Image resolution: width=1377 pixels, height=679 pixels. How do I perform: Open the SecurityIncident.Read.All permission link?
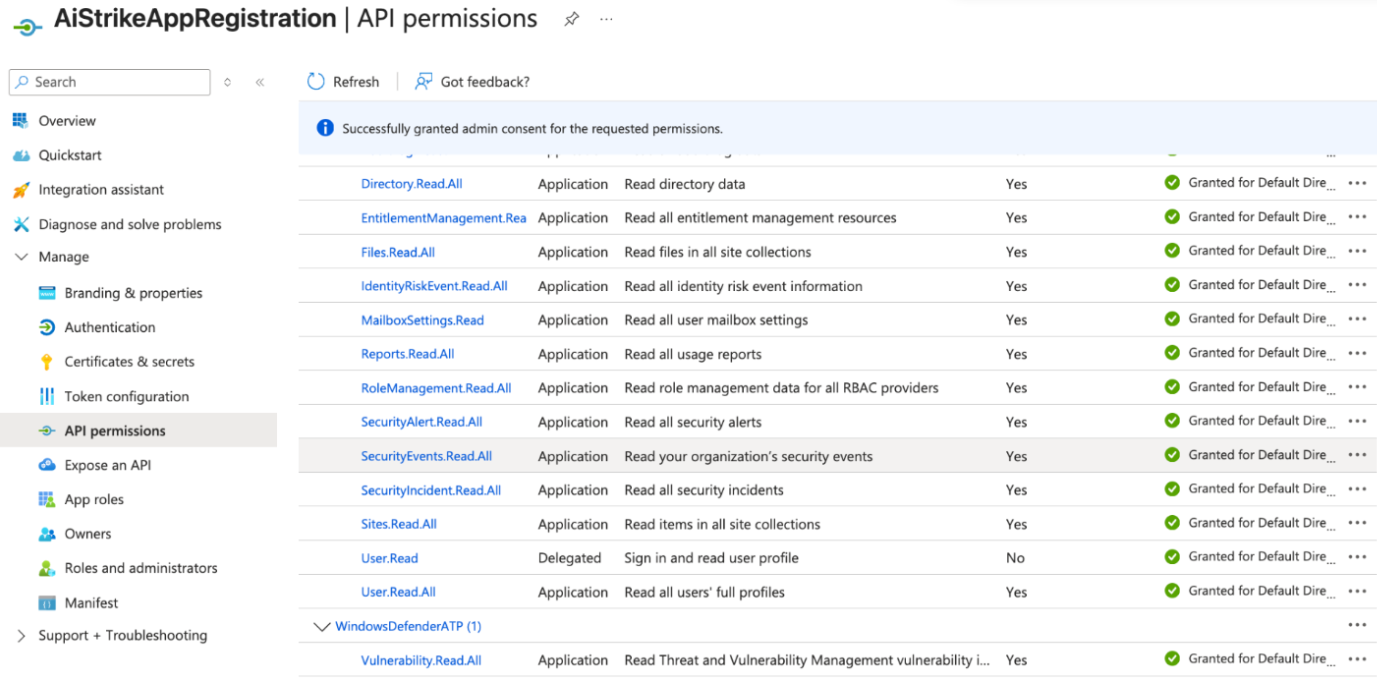pyautogui.click(x=431, y=490)
